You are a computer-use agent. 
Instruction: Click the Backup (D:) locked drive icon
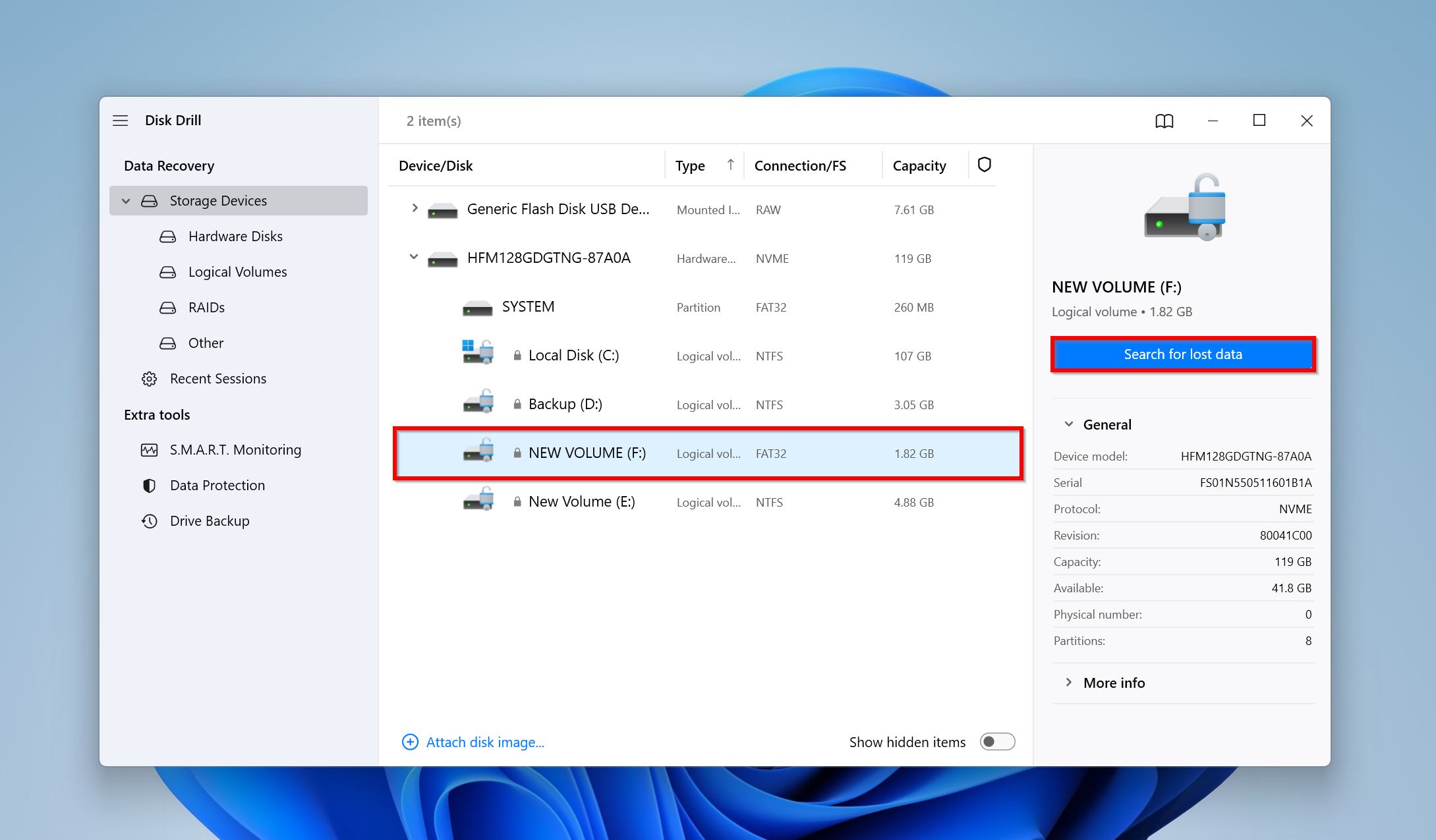(478, 401)
